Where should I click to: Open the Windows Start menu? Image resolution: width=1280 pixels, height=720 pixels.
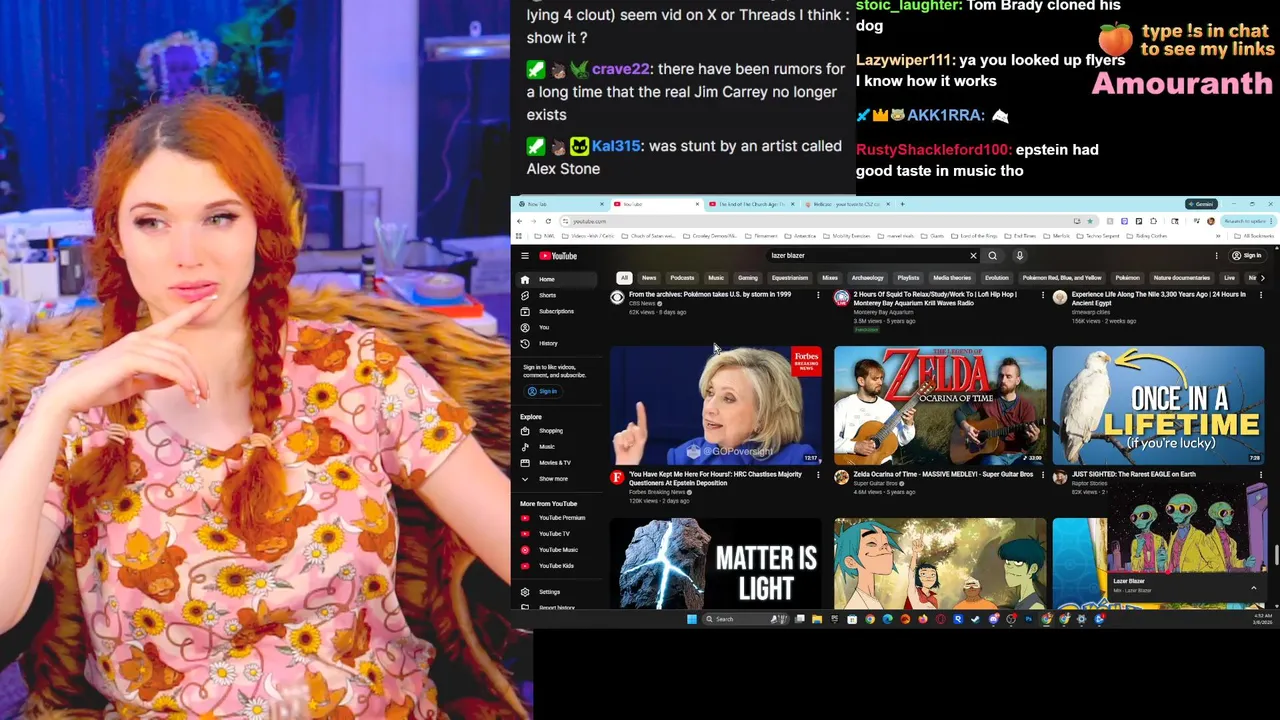point(691,619)
